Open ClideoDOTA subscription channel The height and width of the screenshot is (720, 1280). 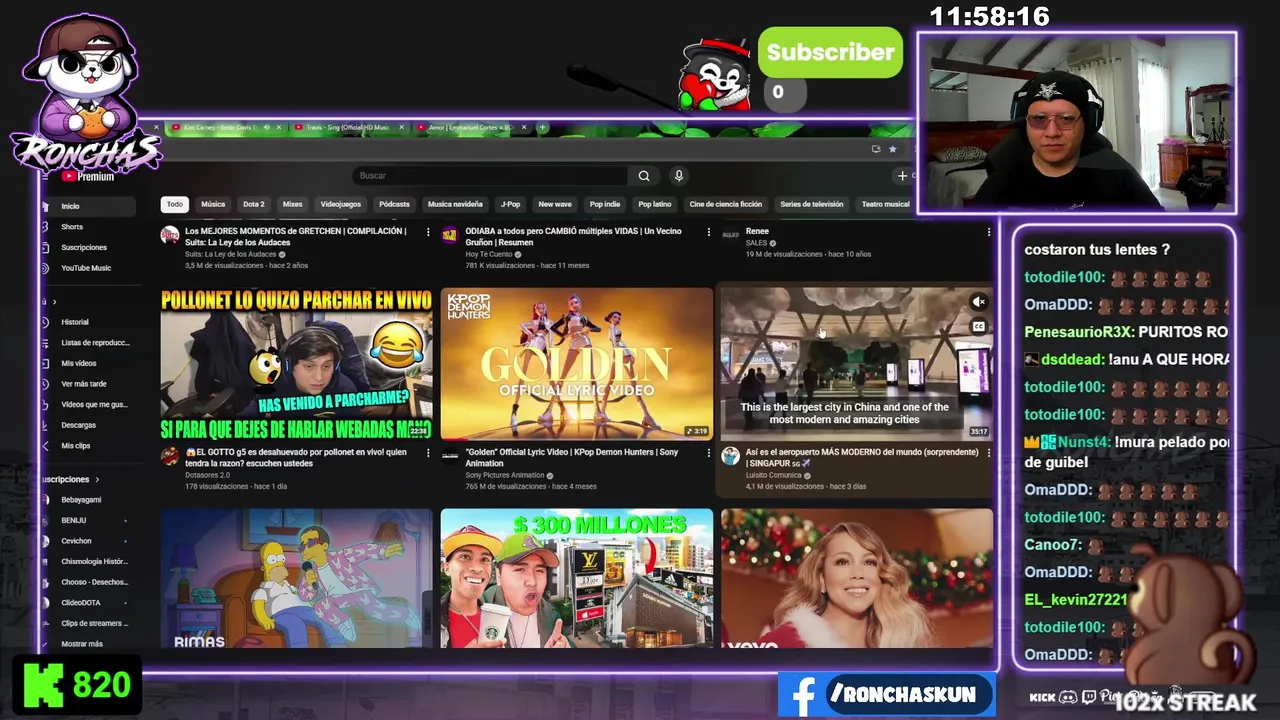pos(88,603)
